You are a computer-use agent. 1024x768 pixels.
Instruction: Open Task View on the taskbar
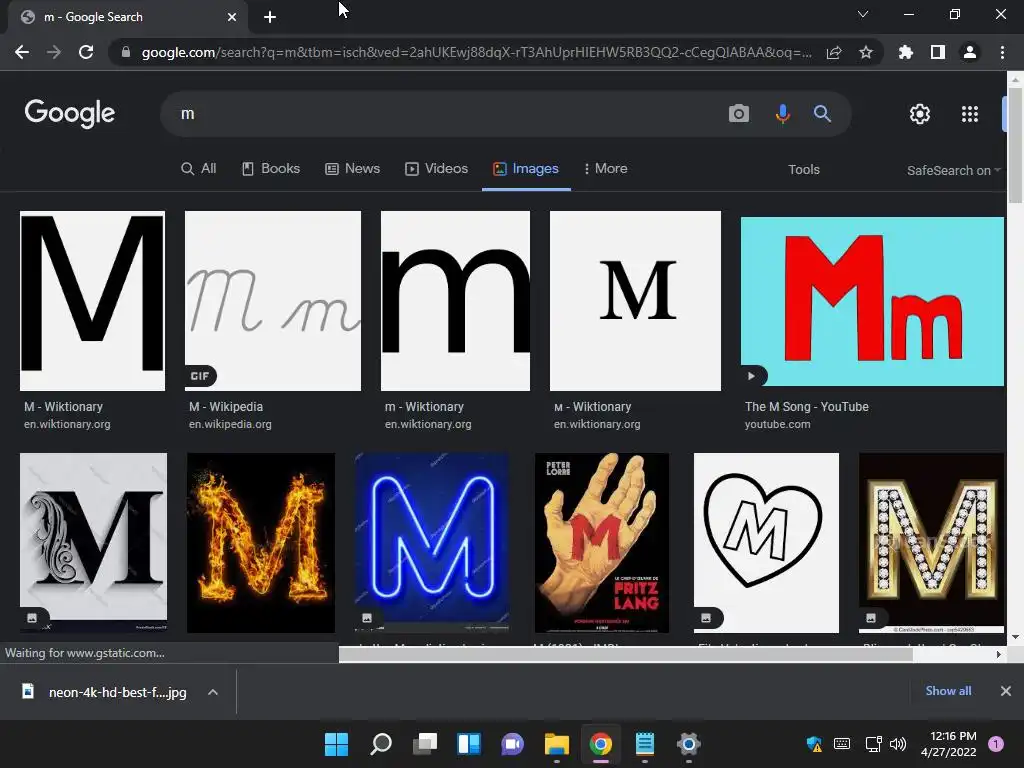425,743
